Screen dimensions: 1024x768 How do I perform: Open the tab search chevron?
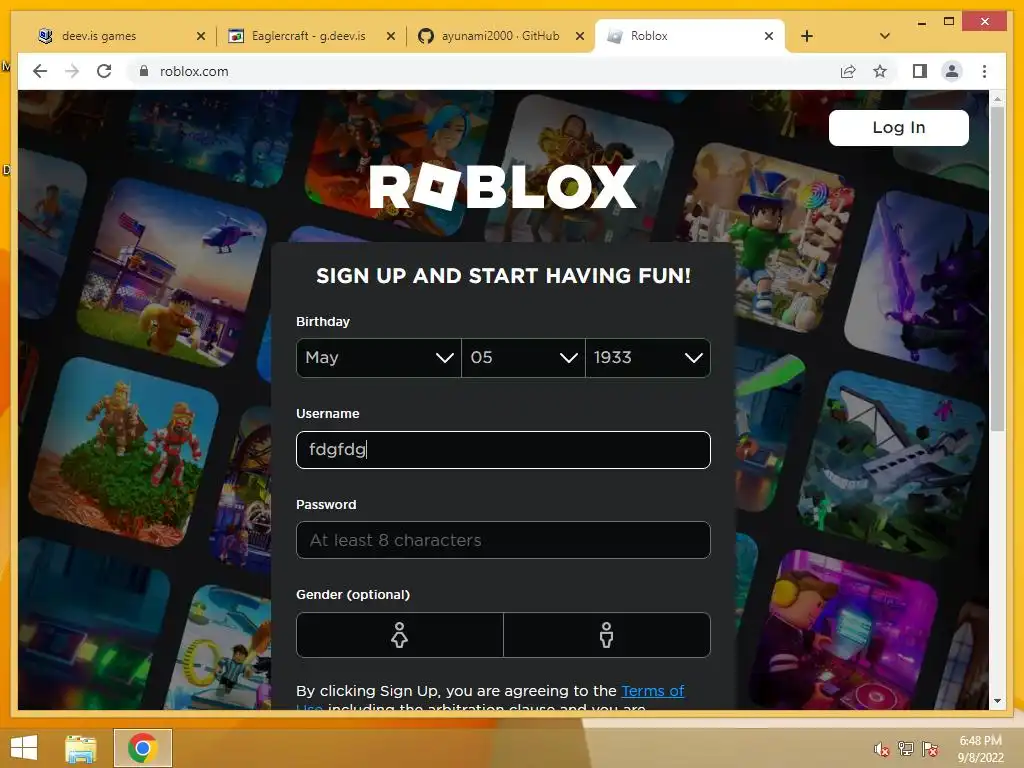pos(885,36)
